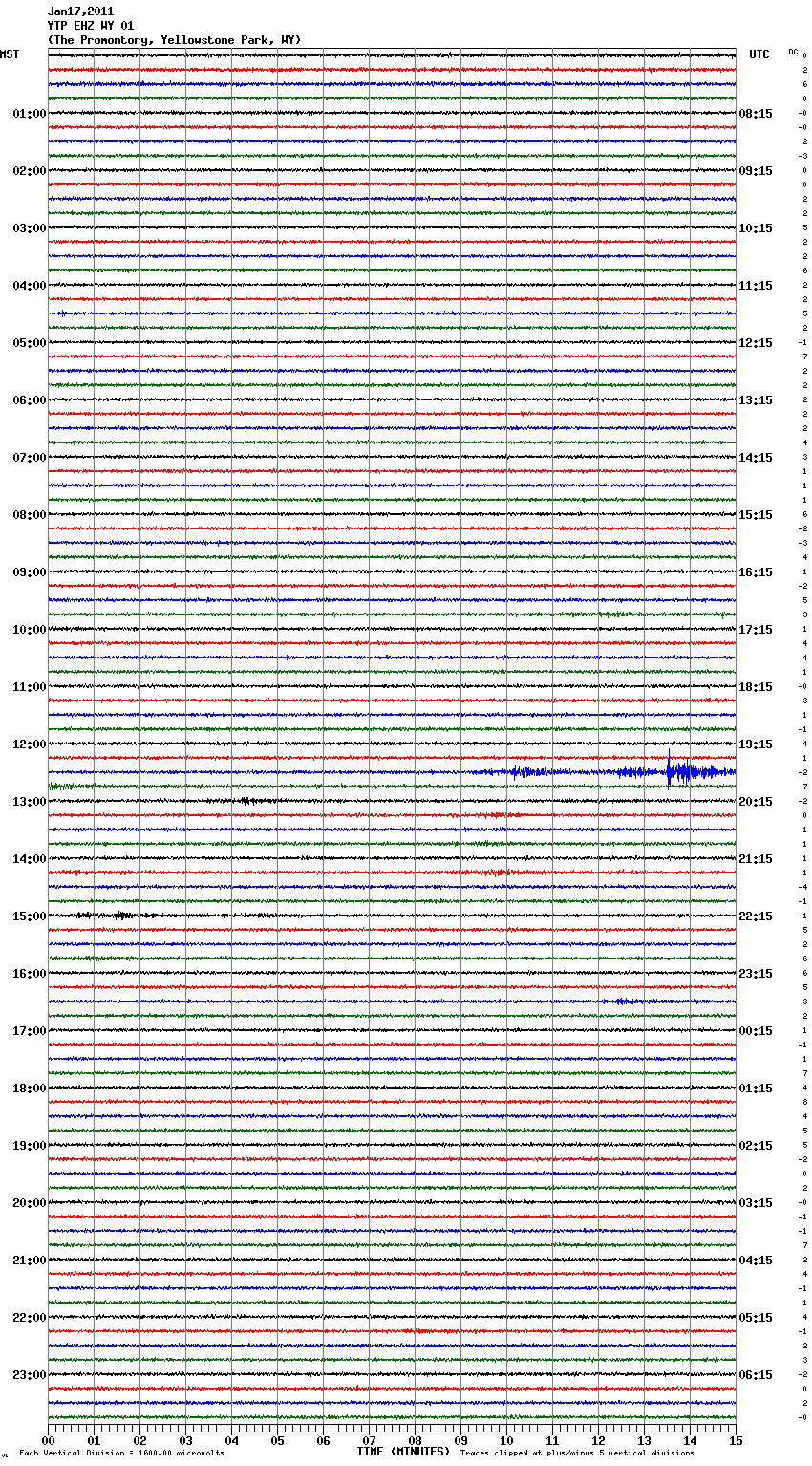
Task: Click the 02:15 UTC time label
Action: point(756,1146)
